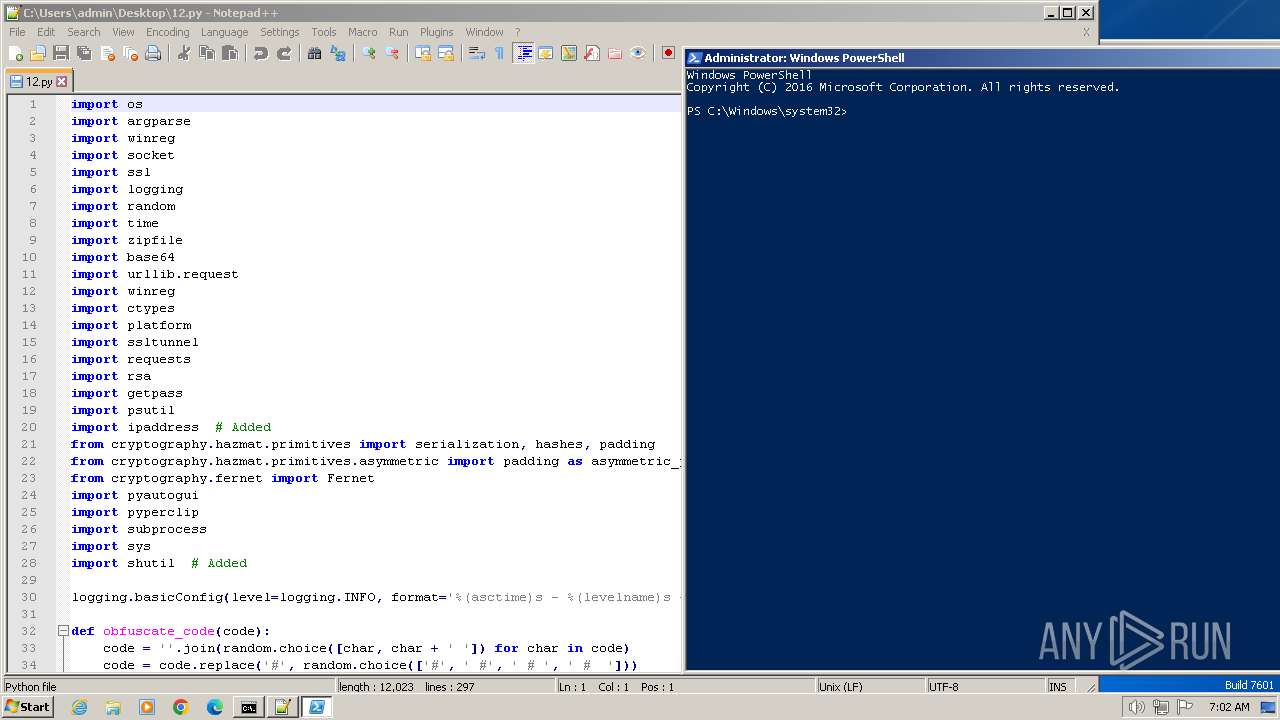Click the Zoom Out toolbar icon
This screenshot has width=1280, height=720.
[392, 53]
